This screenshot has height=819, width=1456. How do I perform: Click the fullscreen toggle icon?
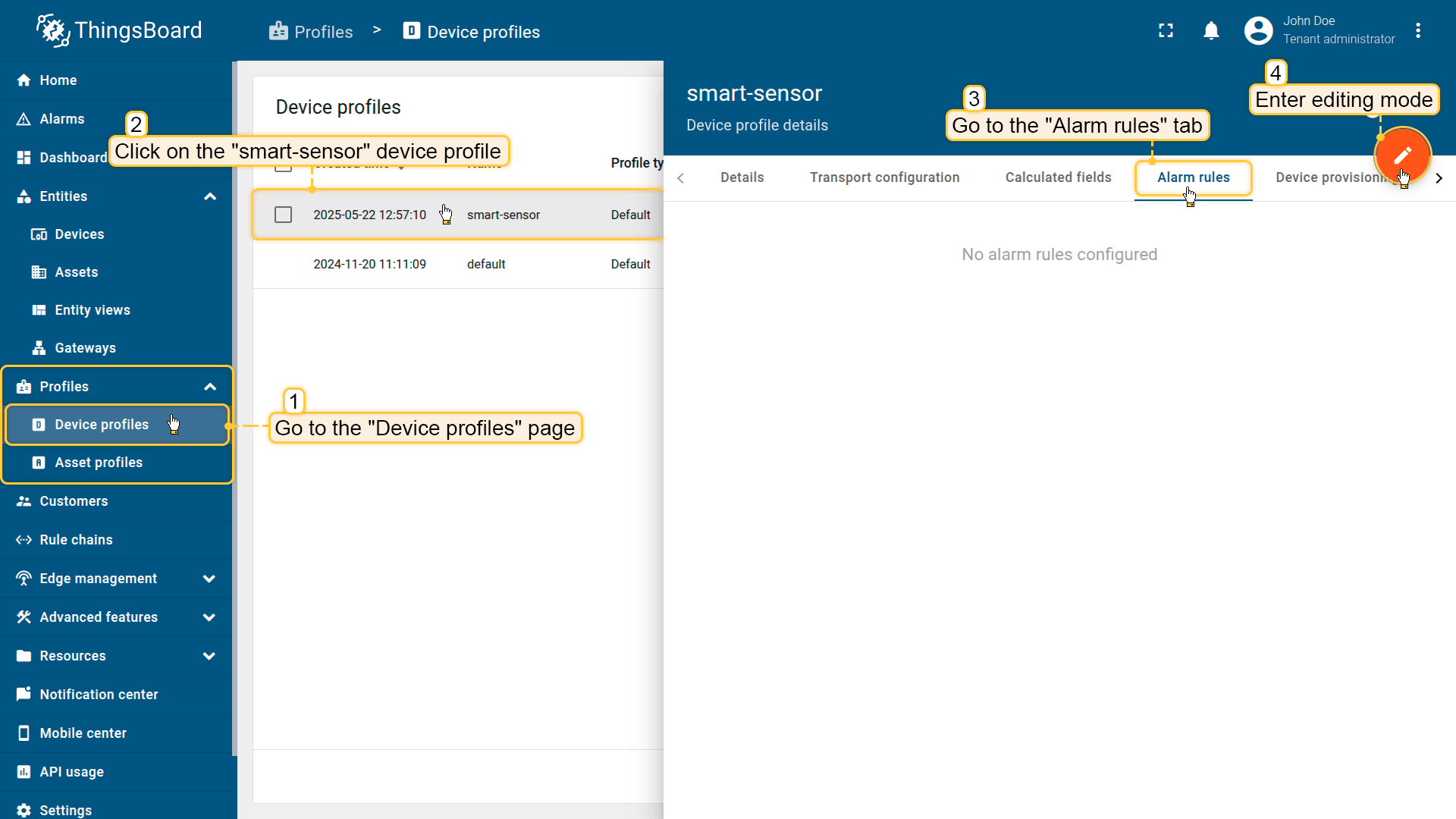click(x=1166, y=30)
